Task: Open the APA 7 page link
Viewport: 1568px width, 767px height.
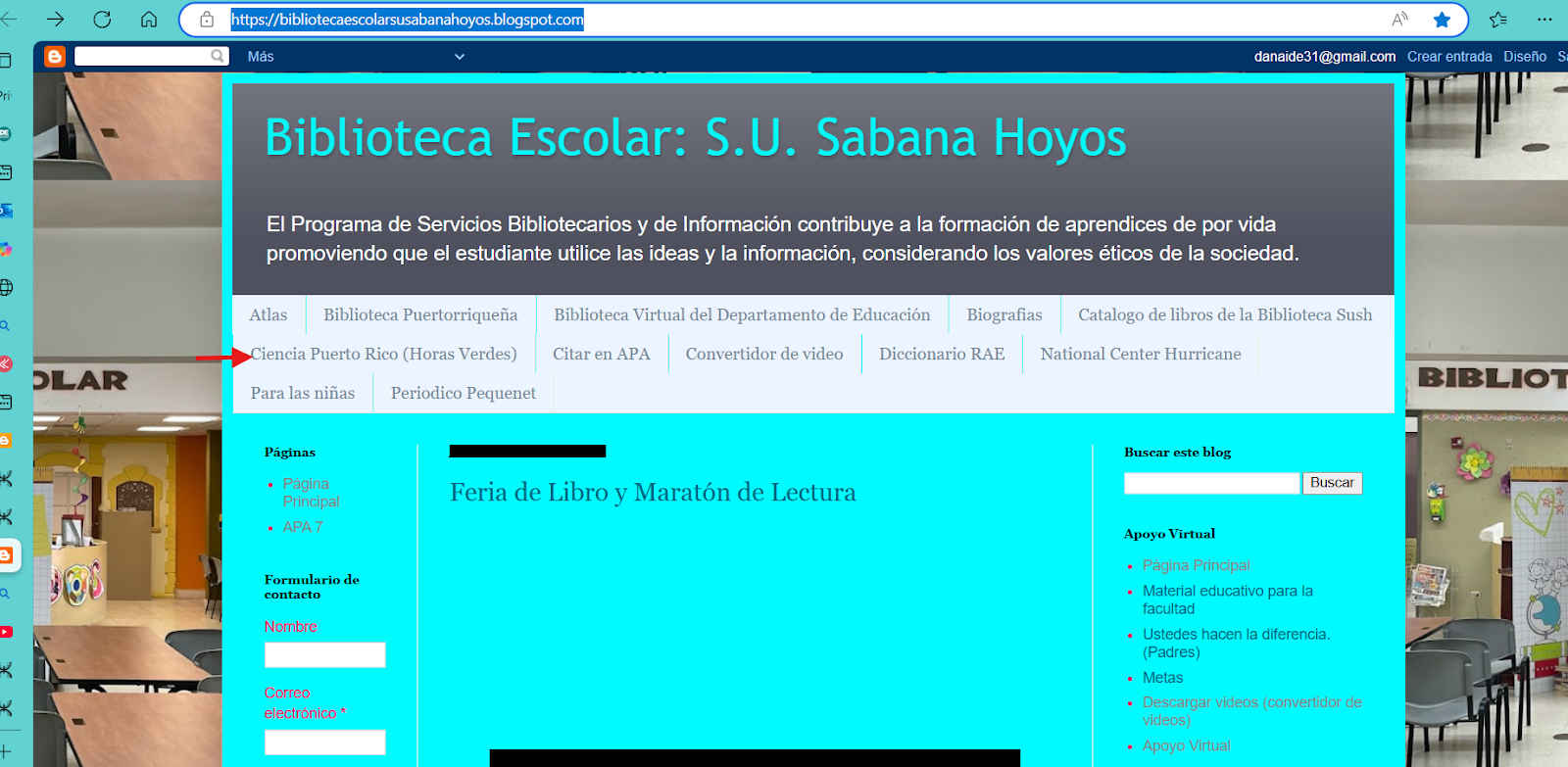Action: 303,527
